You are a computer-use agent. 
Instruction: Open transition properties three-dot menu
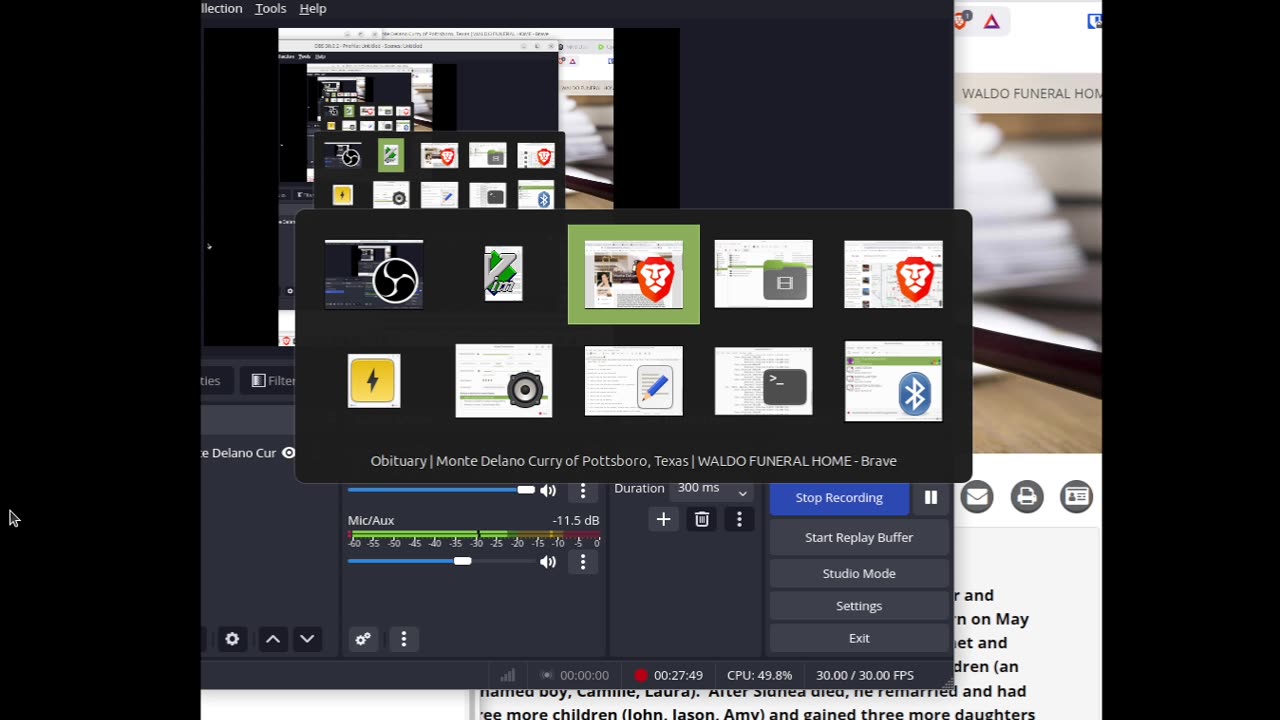point(739,519)
